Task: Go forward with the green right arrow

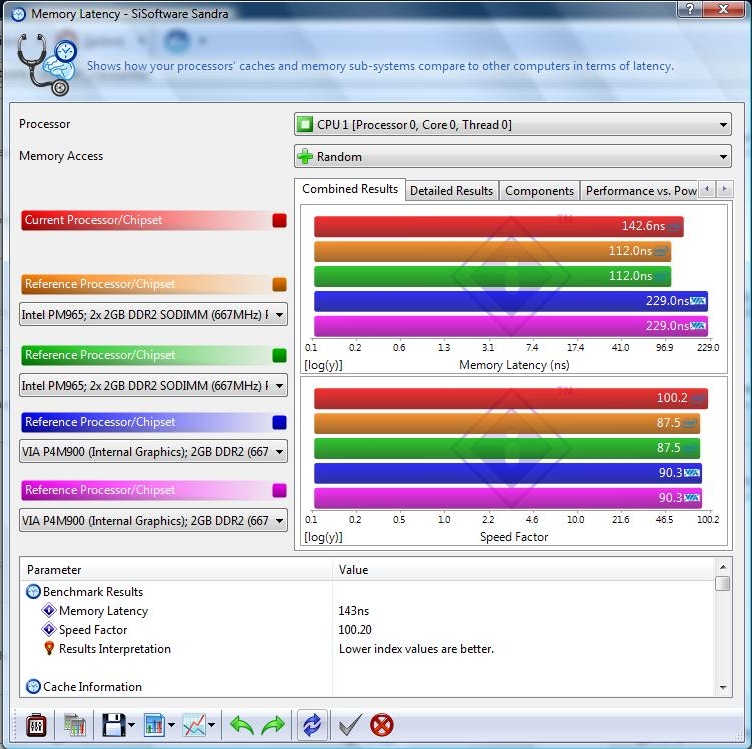Action: tap(273, 726)
